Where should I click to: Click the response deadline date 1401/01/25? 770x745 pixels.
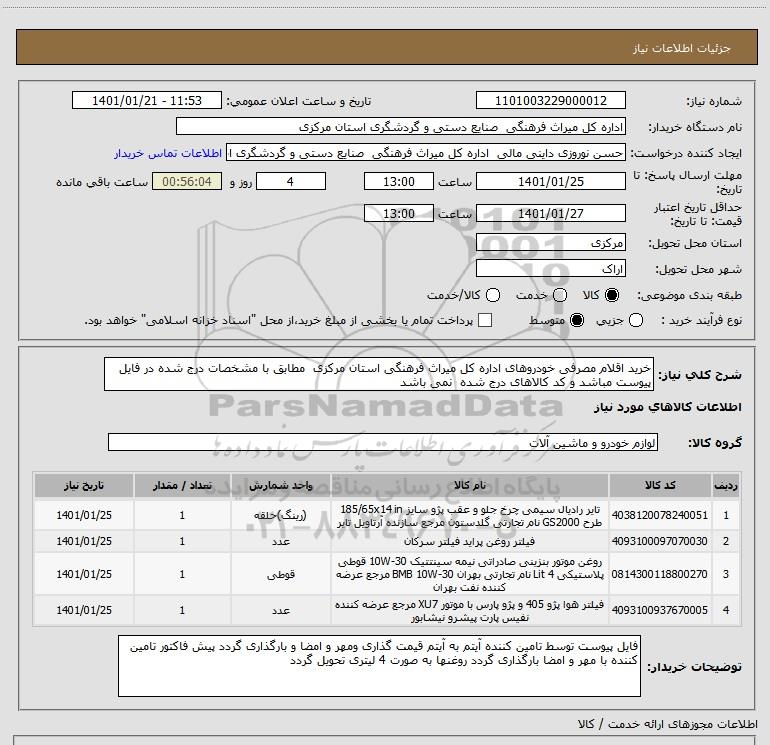[550, 181]
